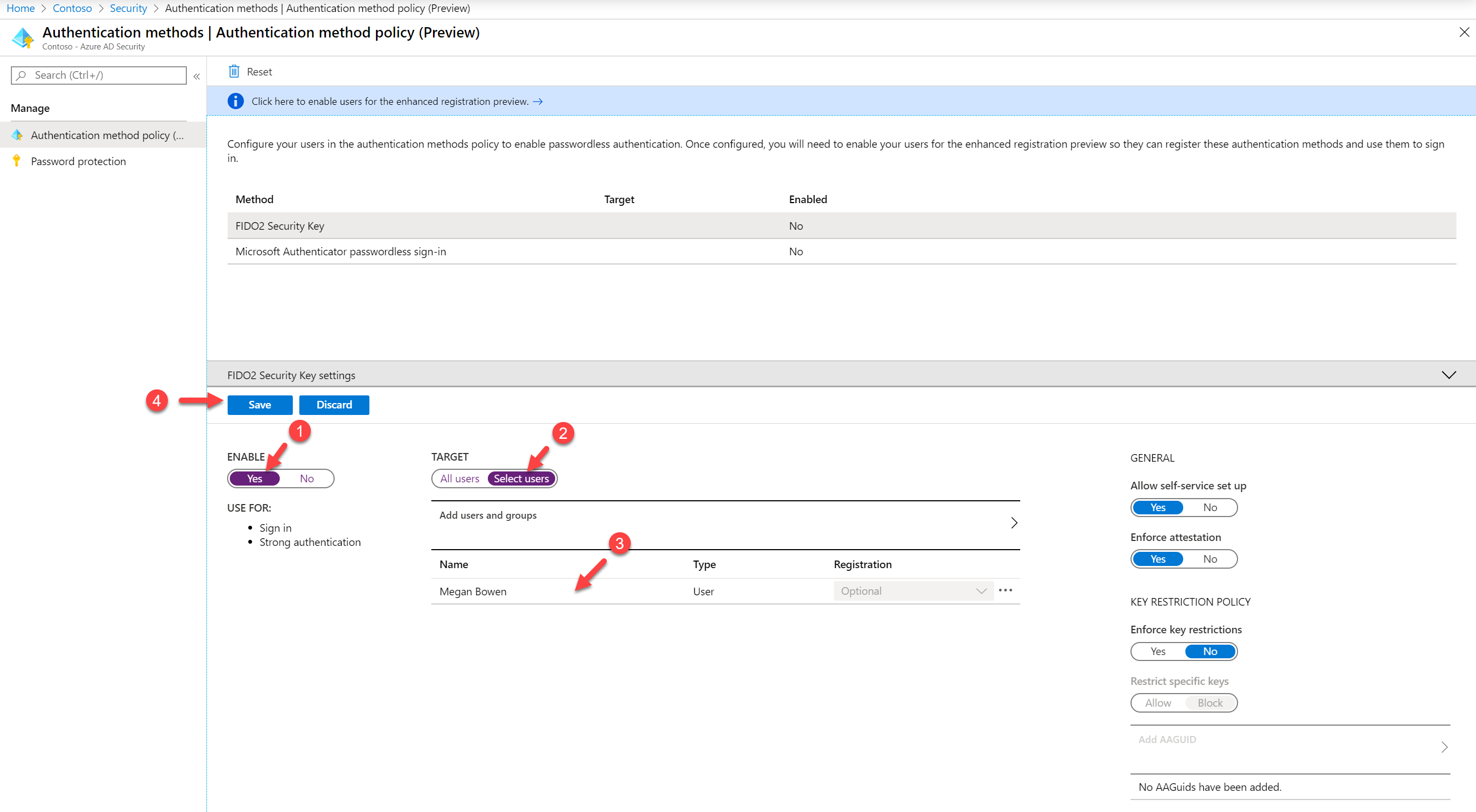This screenshot has height=812, width=1476.
Task: Click the Password protection key icon
Action: pyautogui.click(x=17, y=161)
